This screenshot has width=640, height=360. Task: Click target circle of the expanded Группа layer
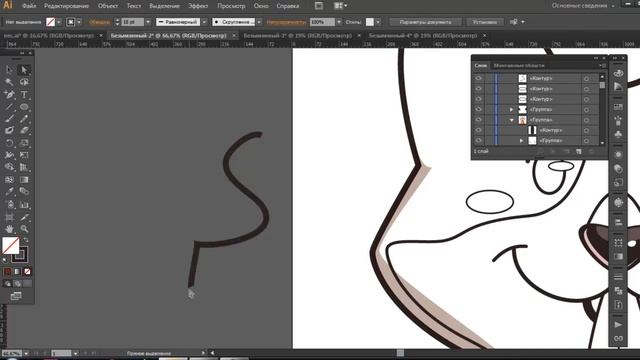(x=586, y=120)
